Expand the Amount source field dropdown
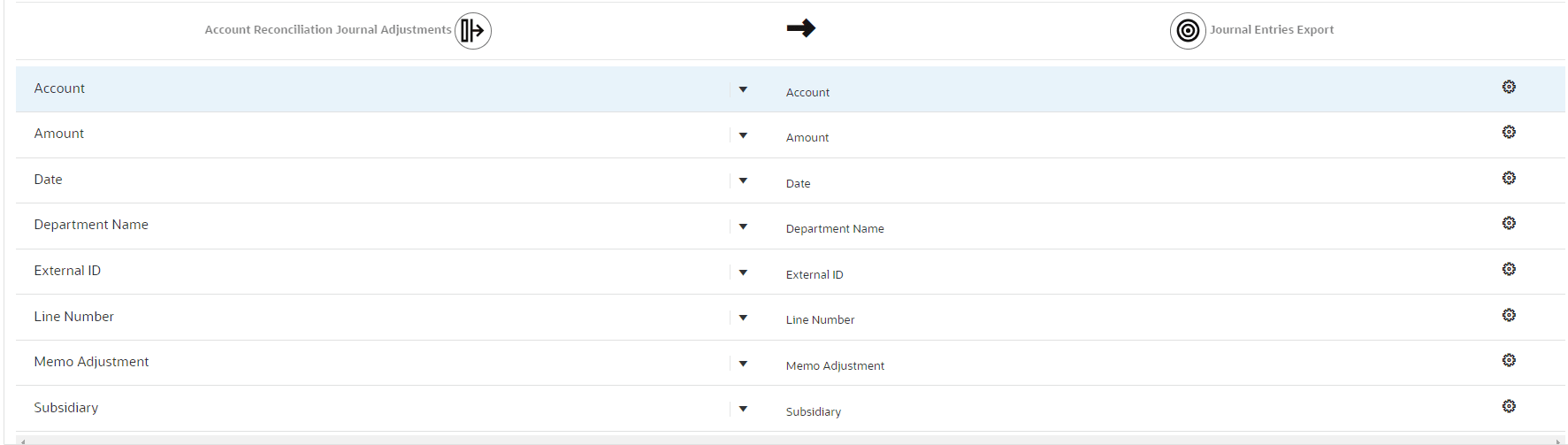The height and width of the screenshot is (445, 1568). point(743,135)
